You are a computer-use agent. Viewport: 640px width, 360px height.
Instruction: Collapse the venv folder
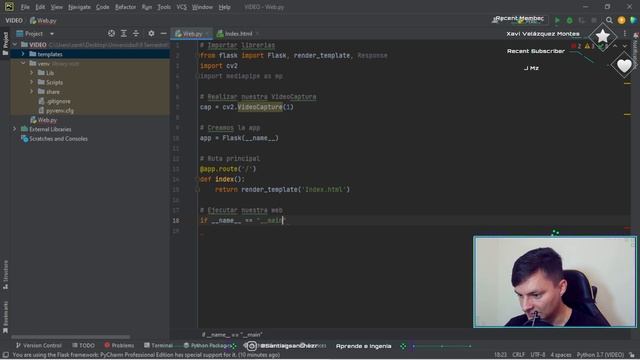click(x=23, y=63)
